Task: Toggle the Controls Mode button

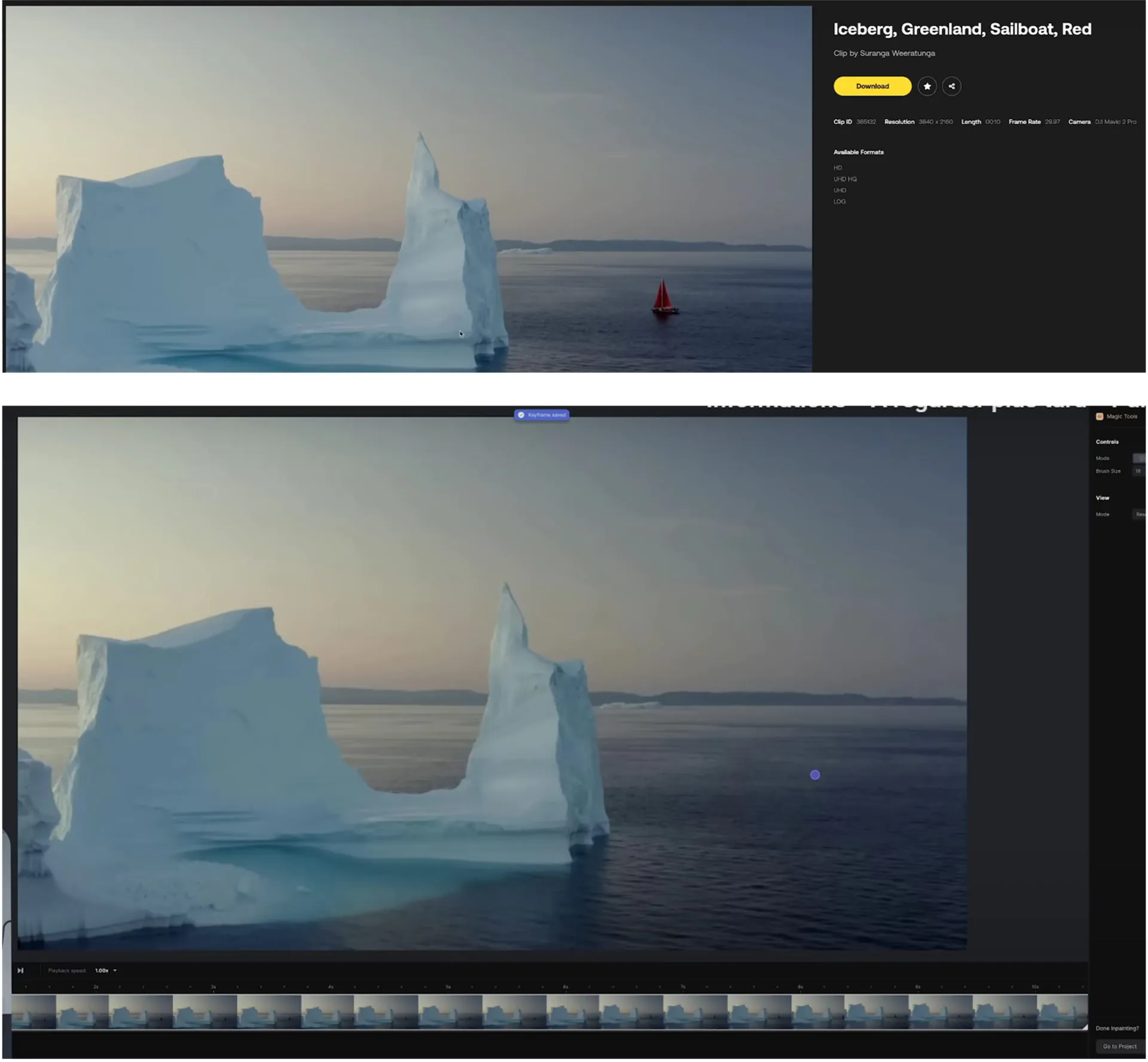Action: pos(1139,458)
